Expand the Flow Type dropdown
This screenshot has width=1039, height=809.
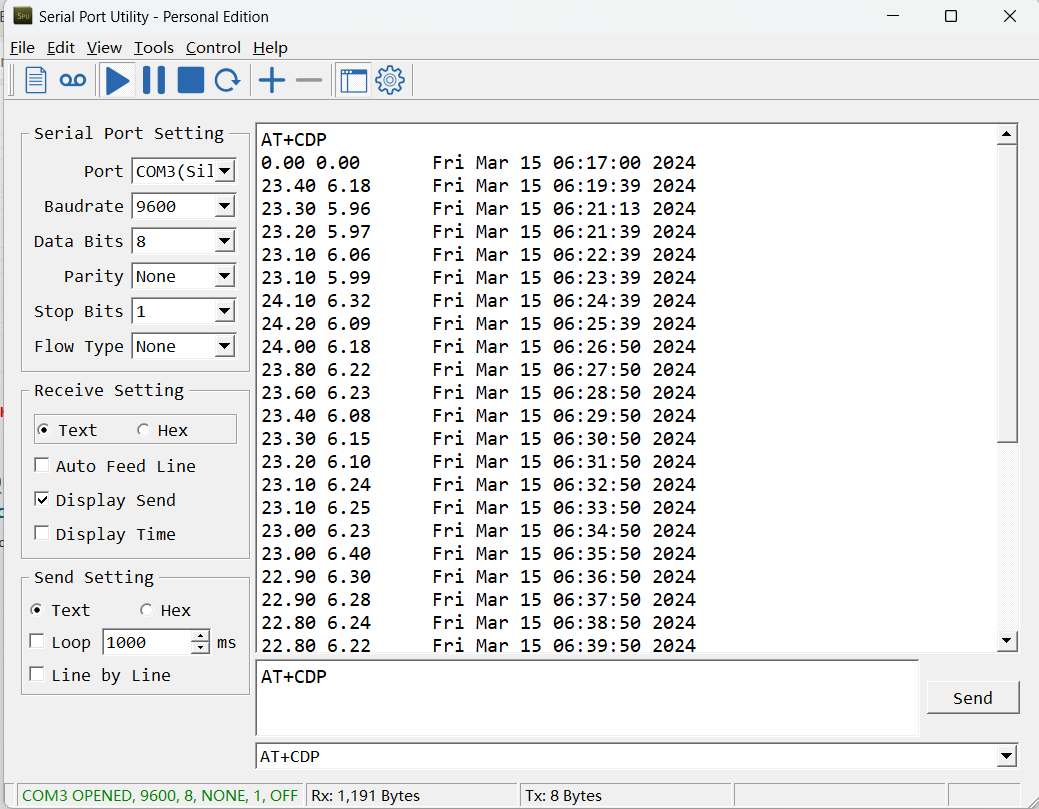[225, 347]
